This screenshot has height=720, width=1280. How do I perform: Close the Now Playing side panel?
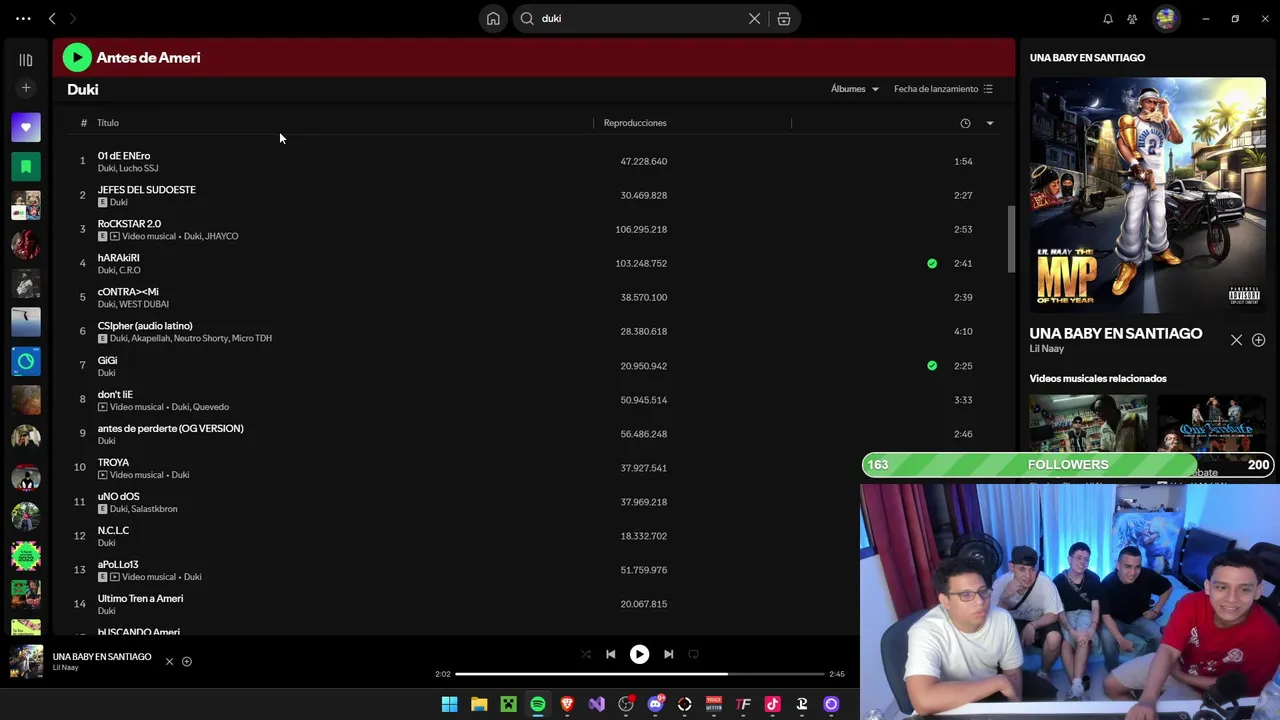point(1236,340)
